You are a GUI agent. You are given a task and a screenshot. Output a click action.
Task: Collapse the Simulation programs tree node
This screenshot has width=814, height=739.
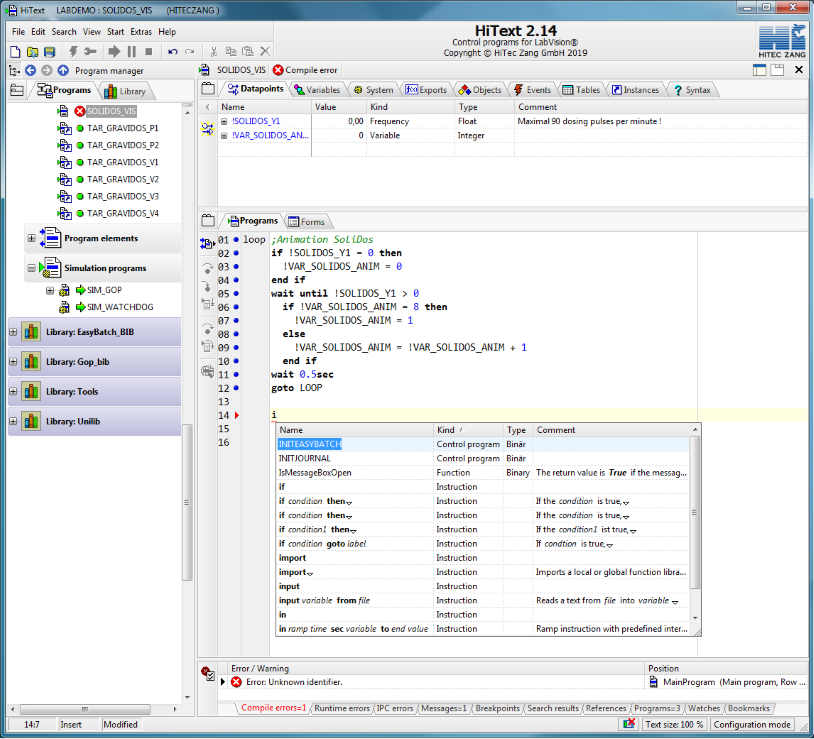(x=31, y=268)
